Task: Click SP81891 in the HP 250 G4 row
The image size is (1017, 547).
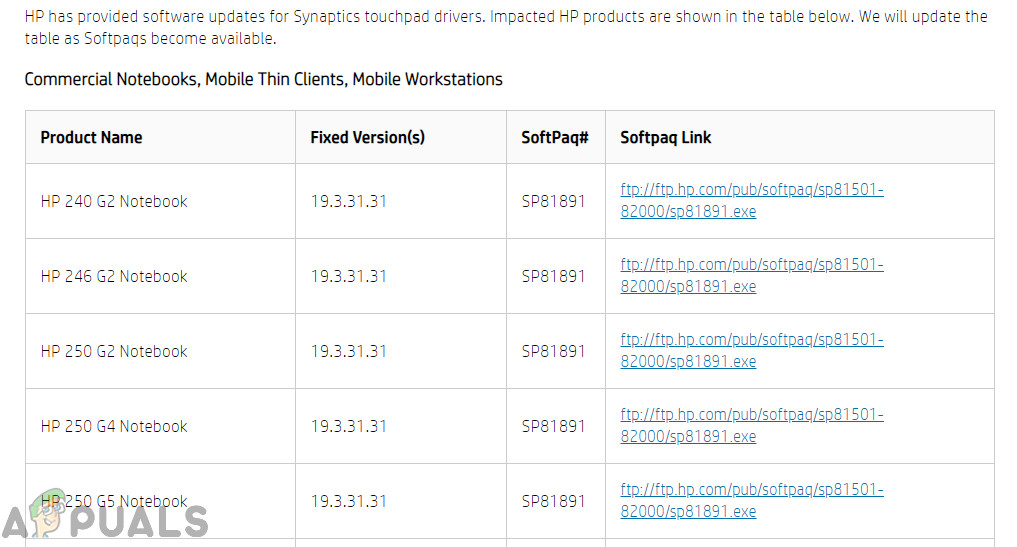Action: 553,426
